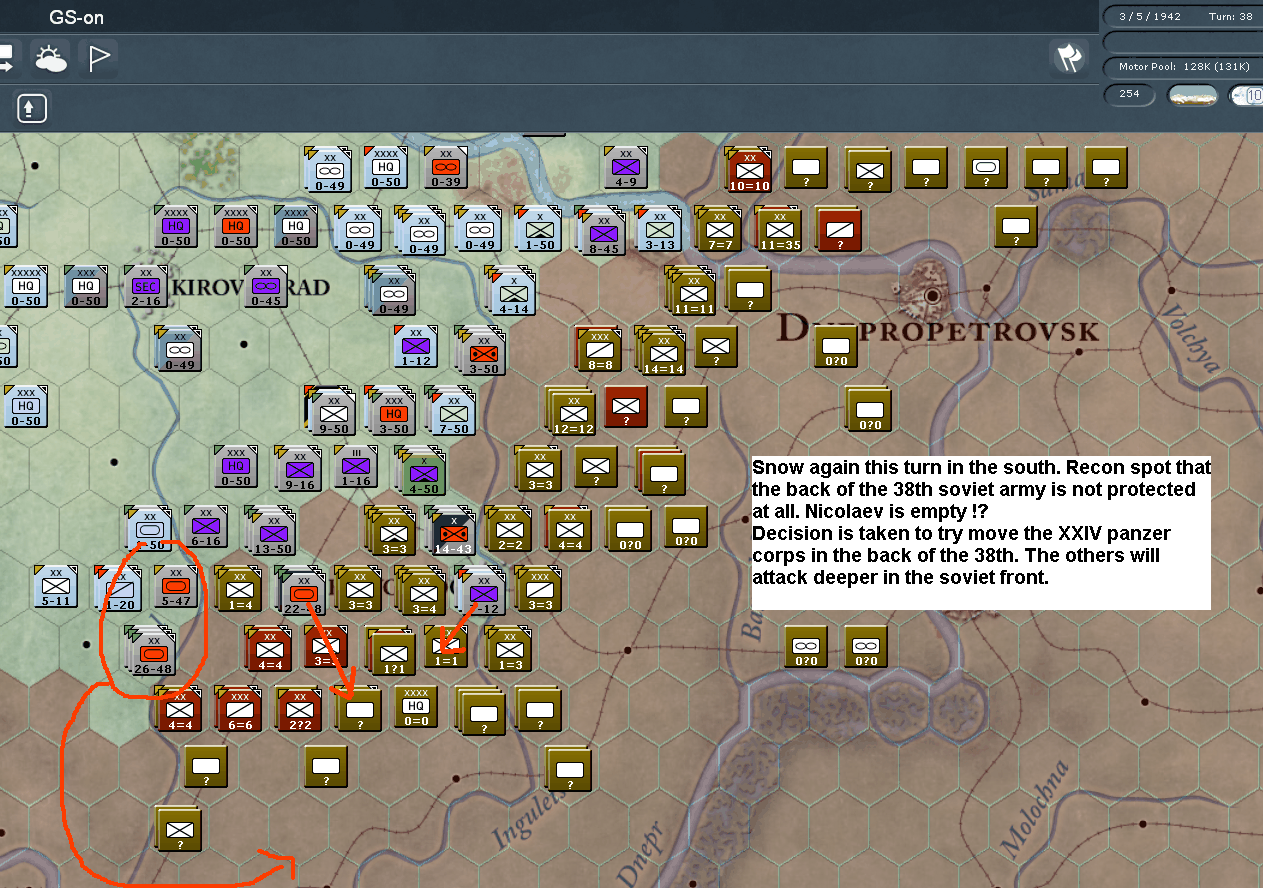Screen dimensions: 1263x888
Task: Click the Turn: 38 indicator
Action: coord(1231,16)
